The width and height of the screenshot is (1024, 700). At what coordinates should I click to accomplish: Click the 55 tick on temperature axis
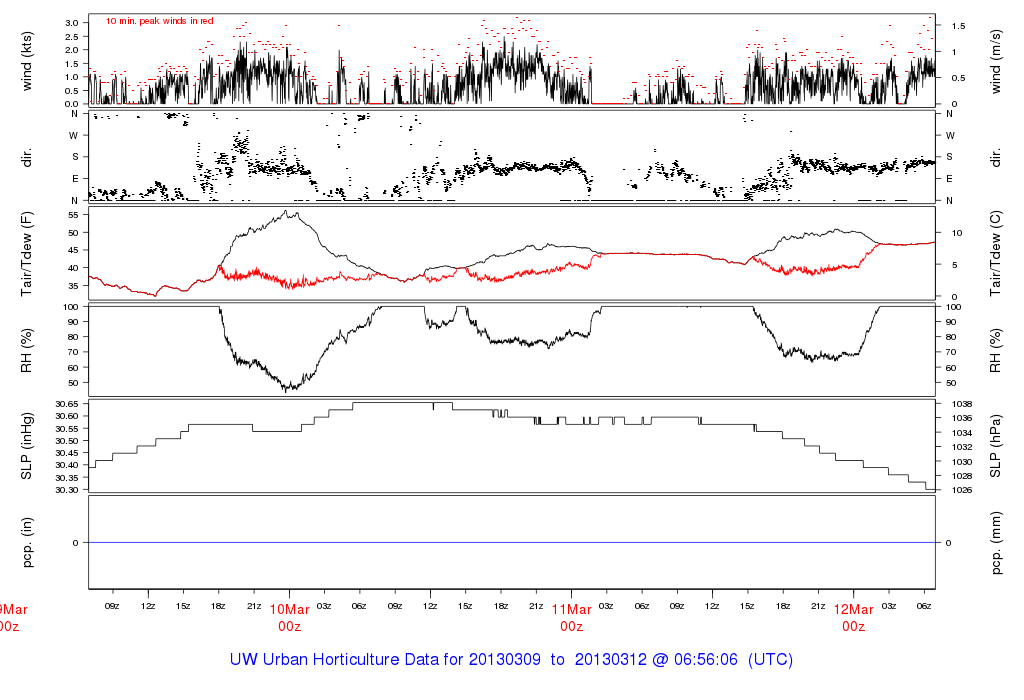(71, 215)
